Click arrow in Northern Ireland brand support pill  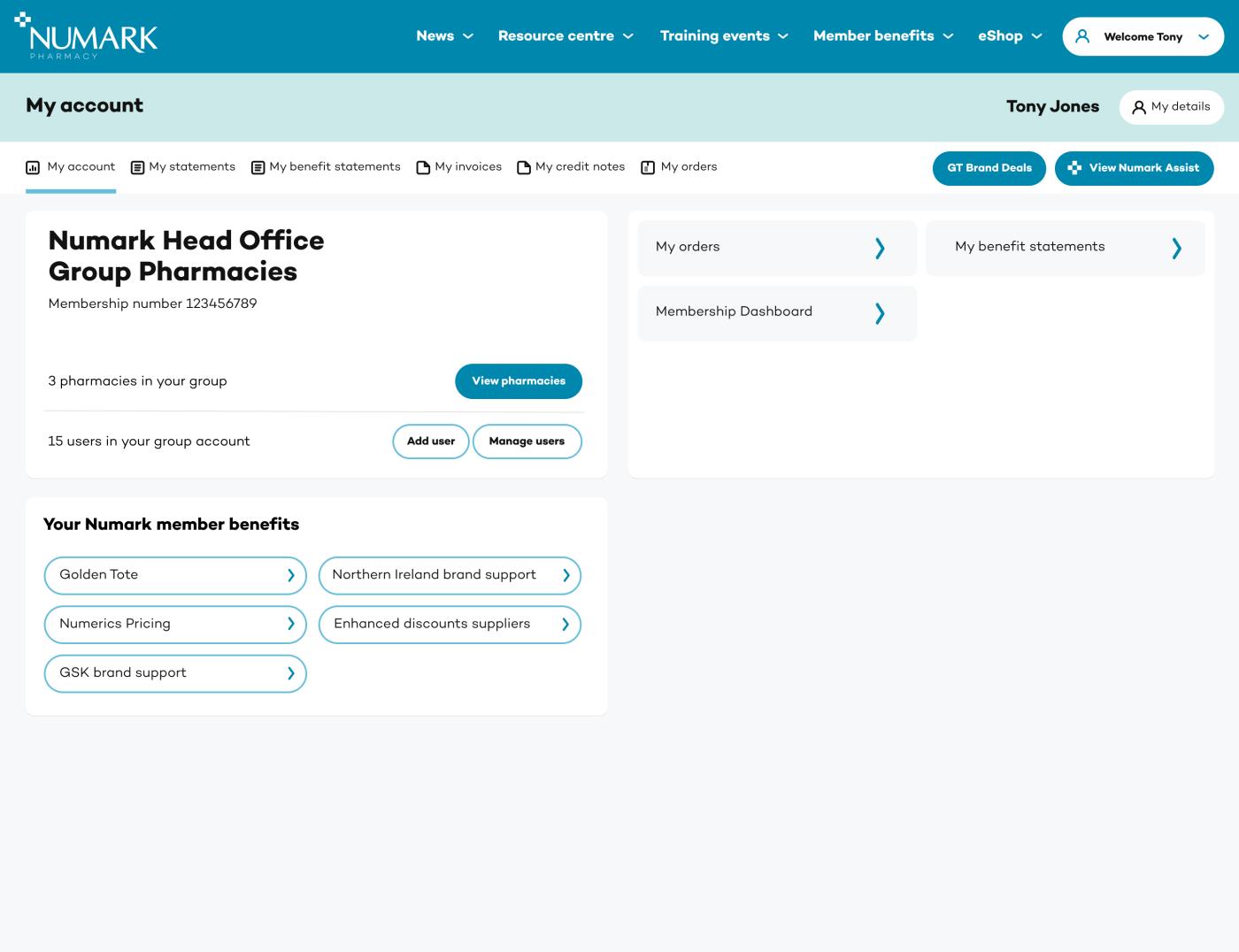566,575
